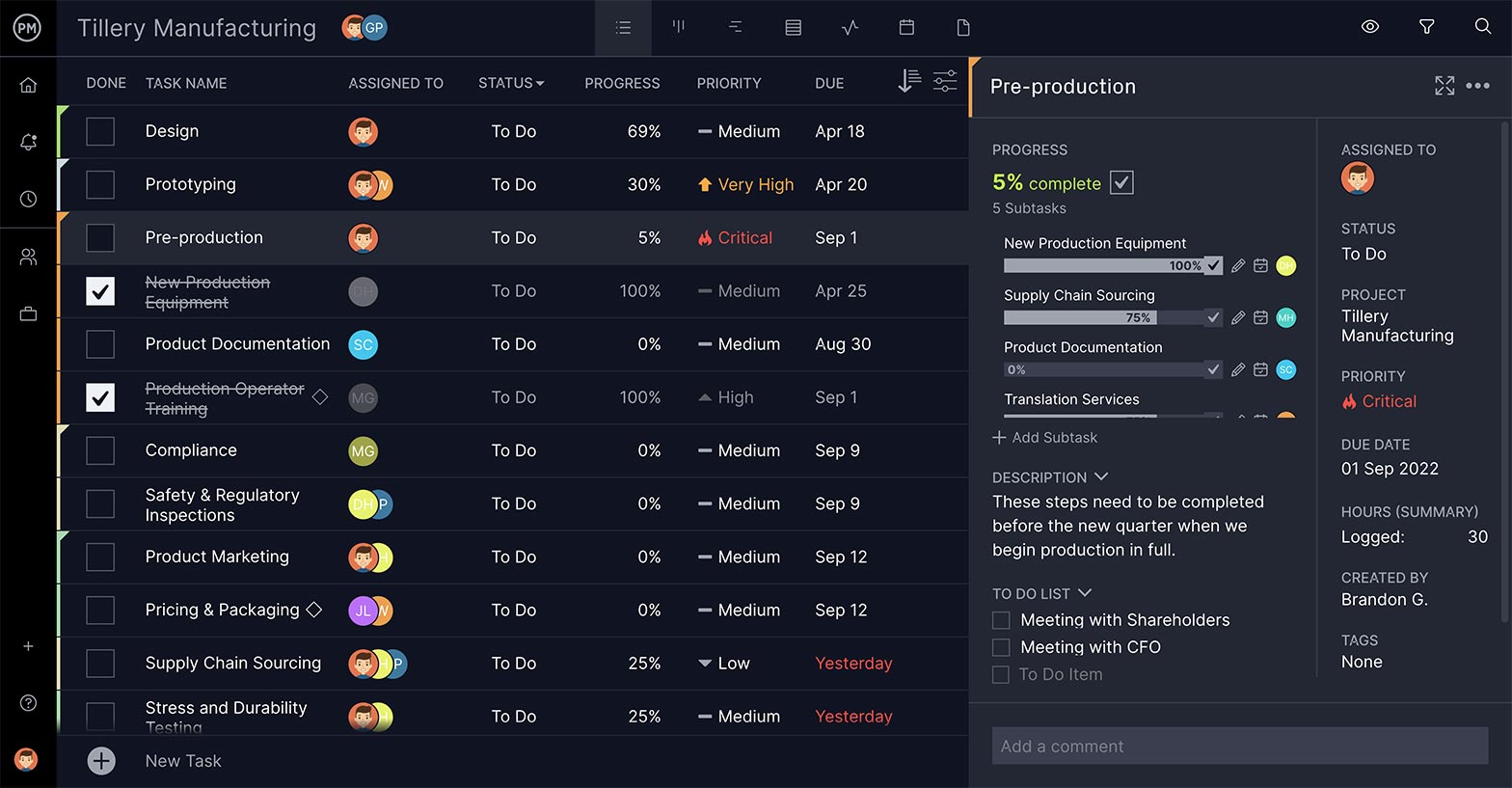The image size is (1512, 788).
Task: Open the Home icon in sidebar
Action: tap(28, 85)
